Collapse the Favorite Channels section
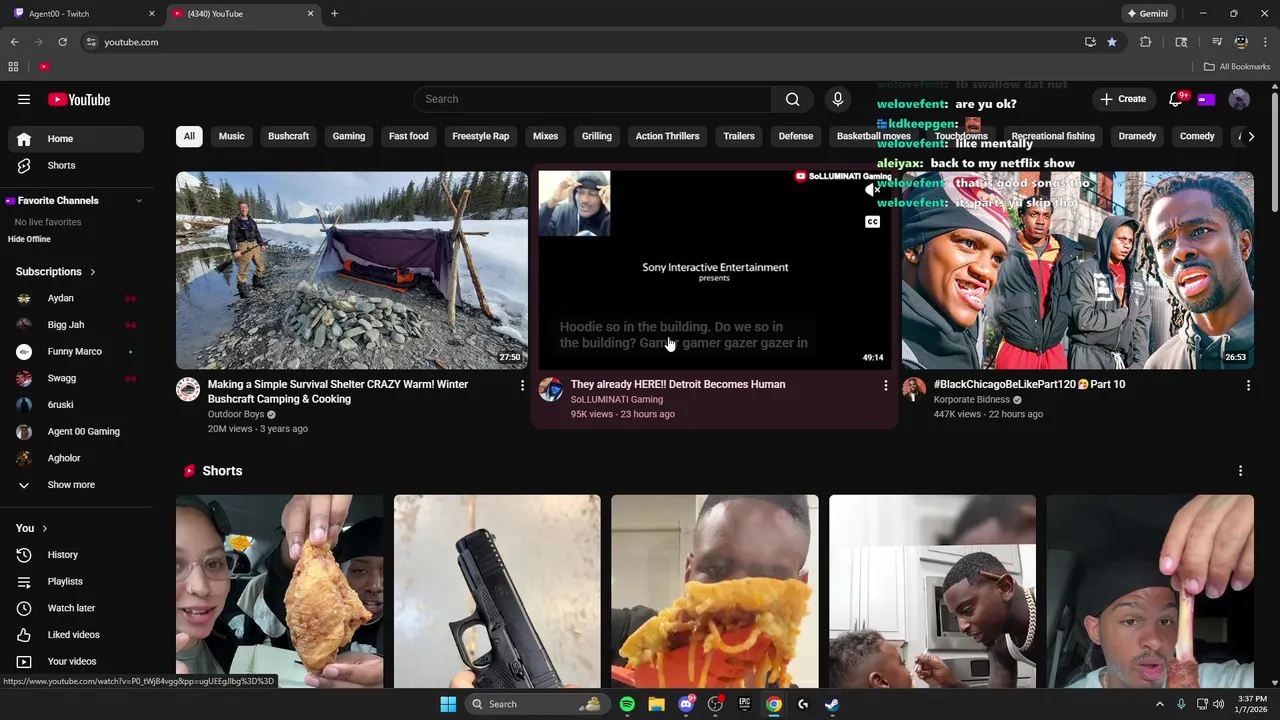The image size is (1280, 720). [139, 201]
